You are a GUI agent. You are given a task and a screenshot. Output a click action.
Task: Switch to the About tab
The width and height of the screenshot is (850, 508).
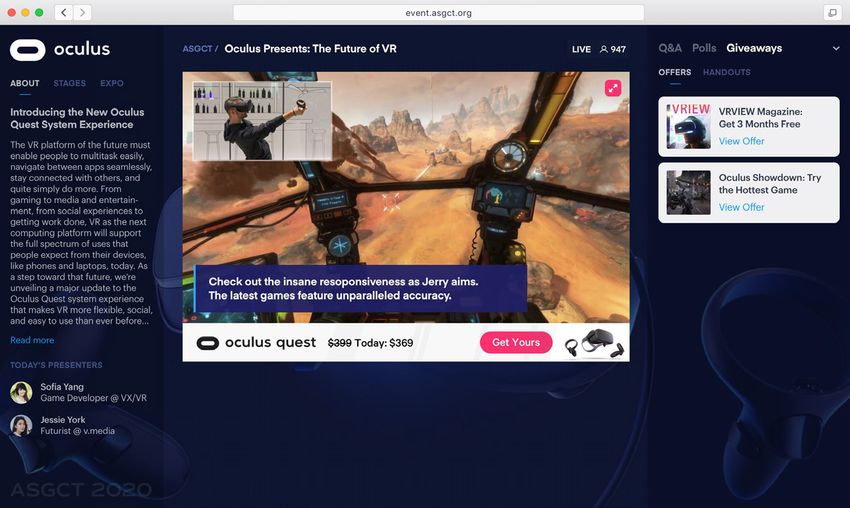pos(25,83)
